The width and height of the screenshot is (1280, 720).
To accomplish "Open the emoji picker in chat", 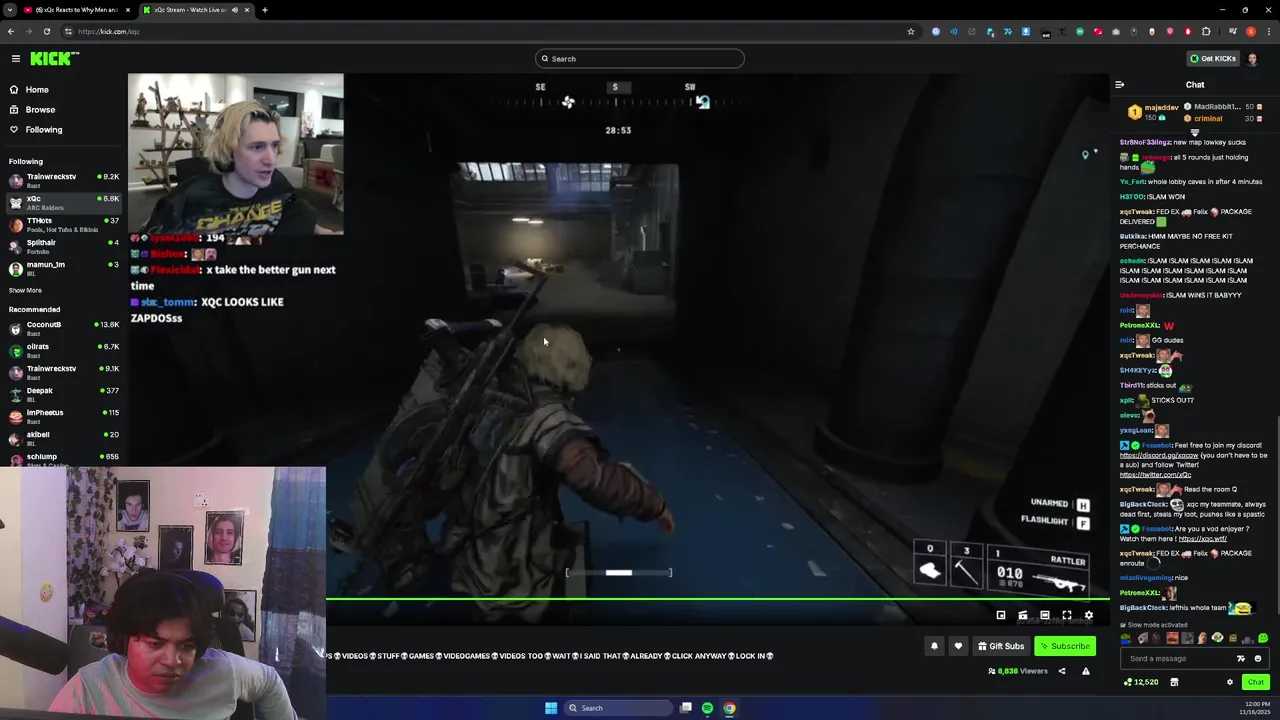I will tap(1258, 659).
